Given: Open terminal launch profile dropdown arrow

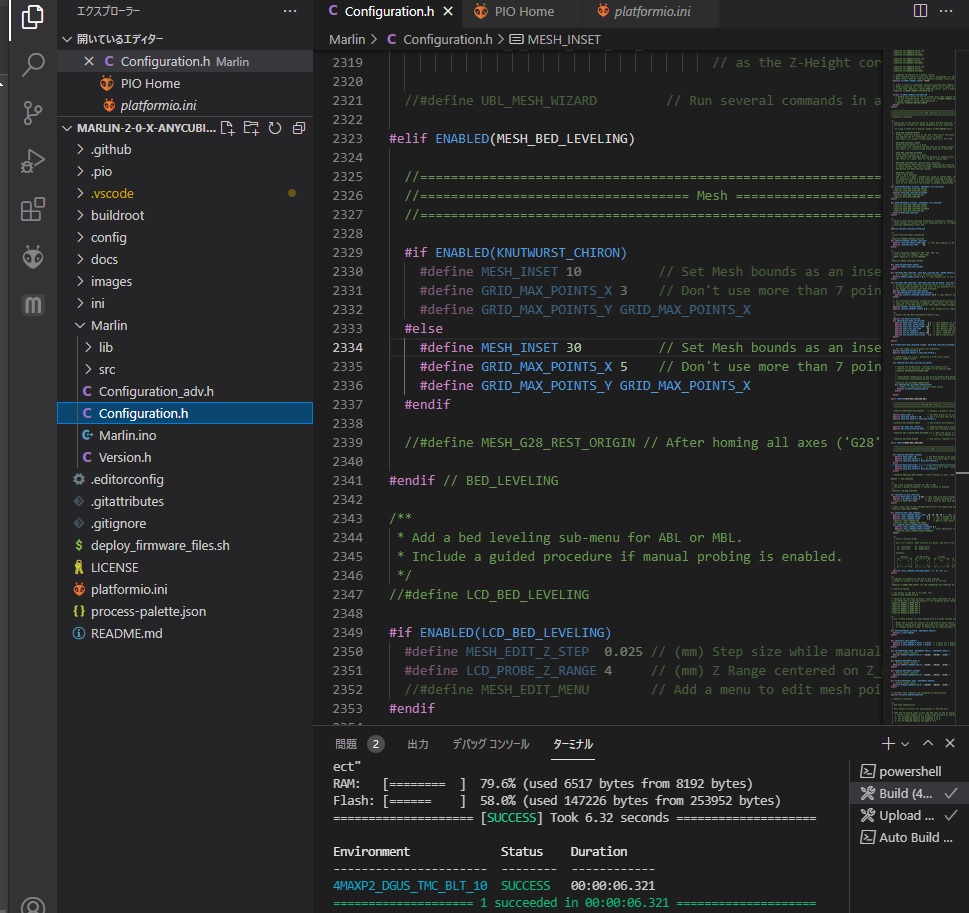Looking at the screenshot, I should [905, 744].
